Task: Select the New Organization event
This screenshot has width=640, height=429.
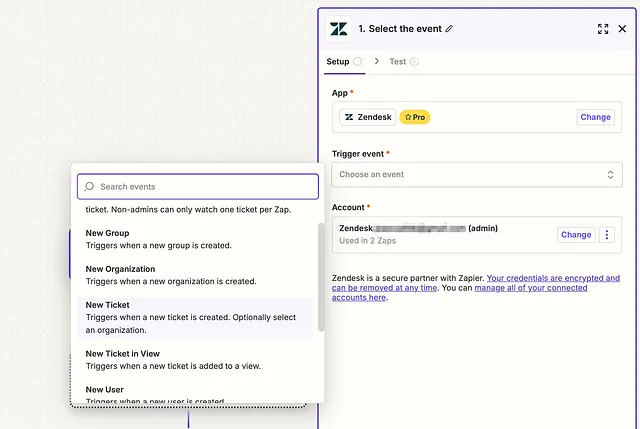Action: (x=195, y=275)
